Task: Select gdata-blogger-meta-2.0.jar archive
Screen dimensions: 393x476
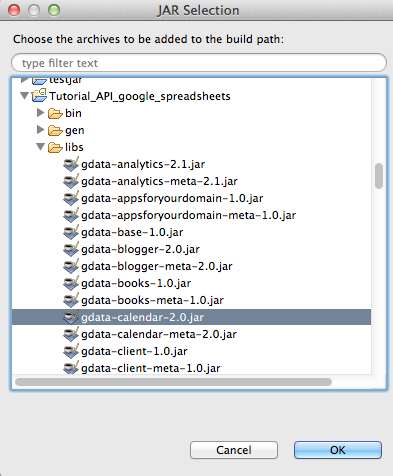Action: (157, 266)
